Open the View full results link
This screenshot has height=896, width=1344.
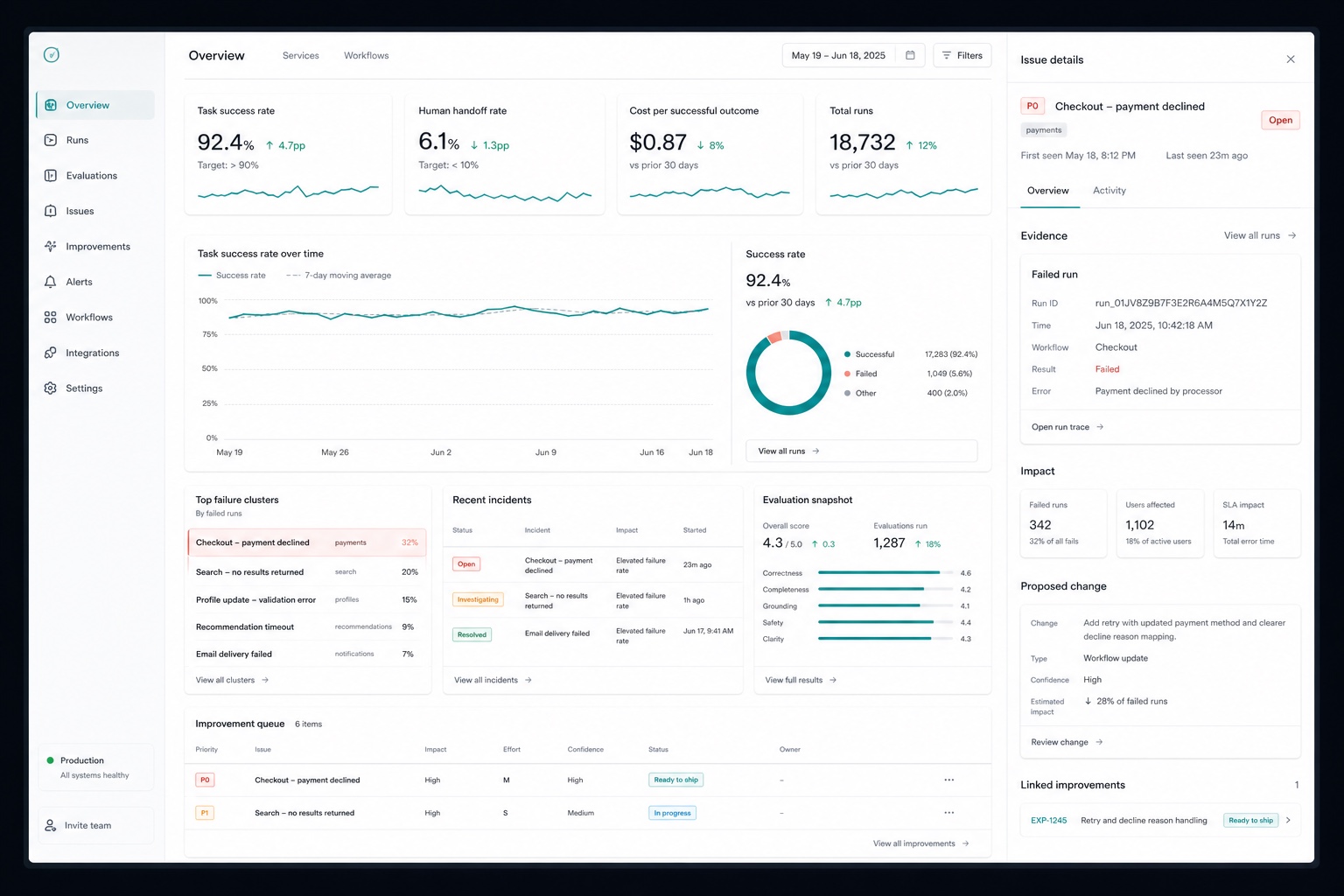click(801, 680)
